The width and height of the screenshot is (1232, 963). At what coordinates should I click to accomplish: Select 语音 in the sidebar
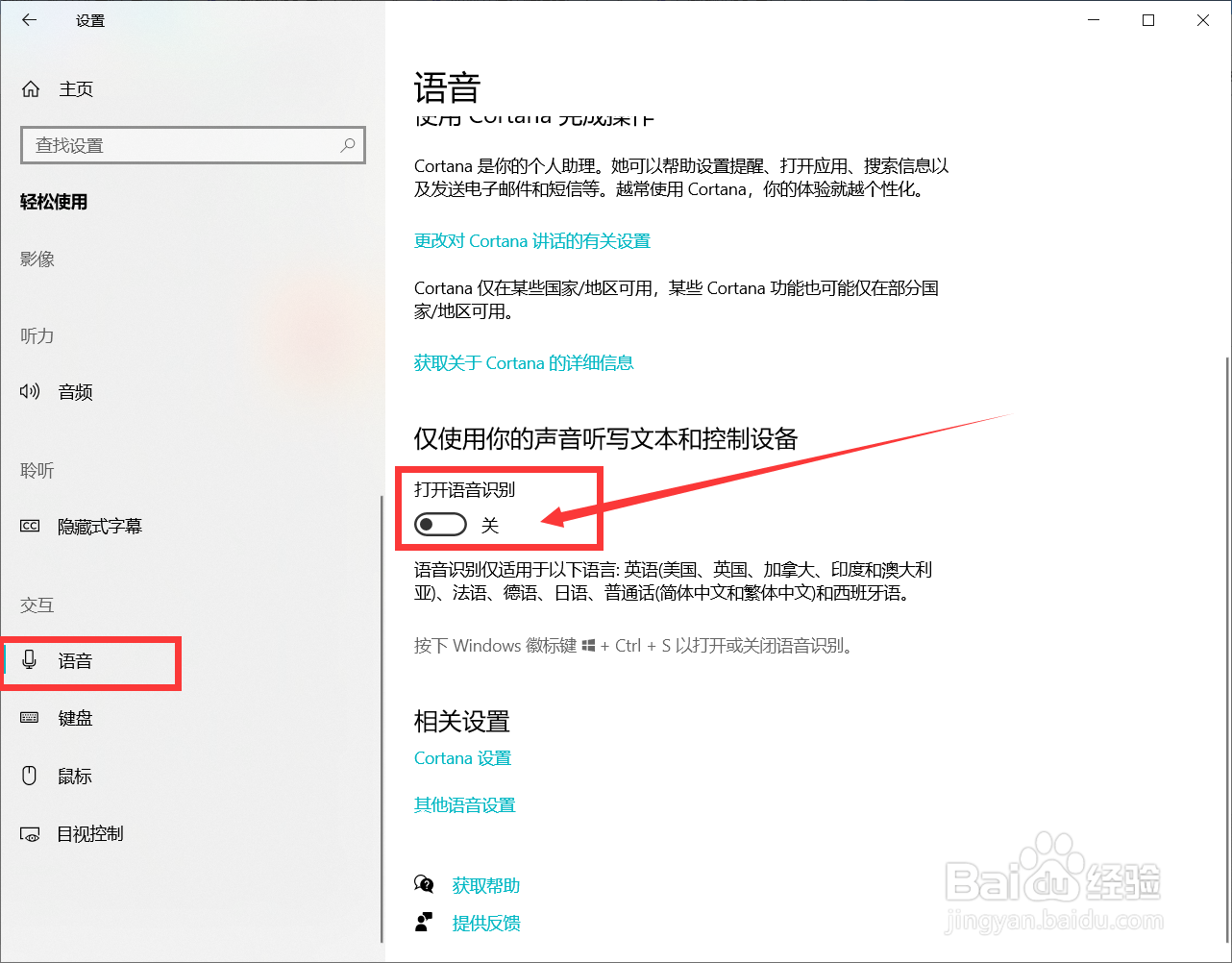click(x=75, y=661)
